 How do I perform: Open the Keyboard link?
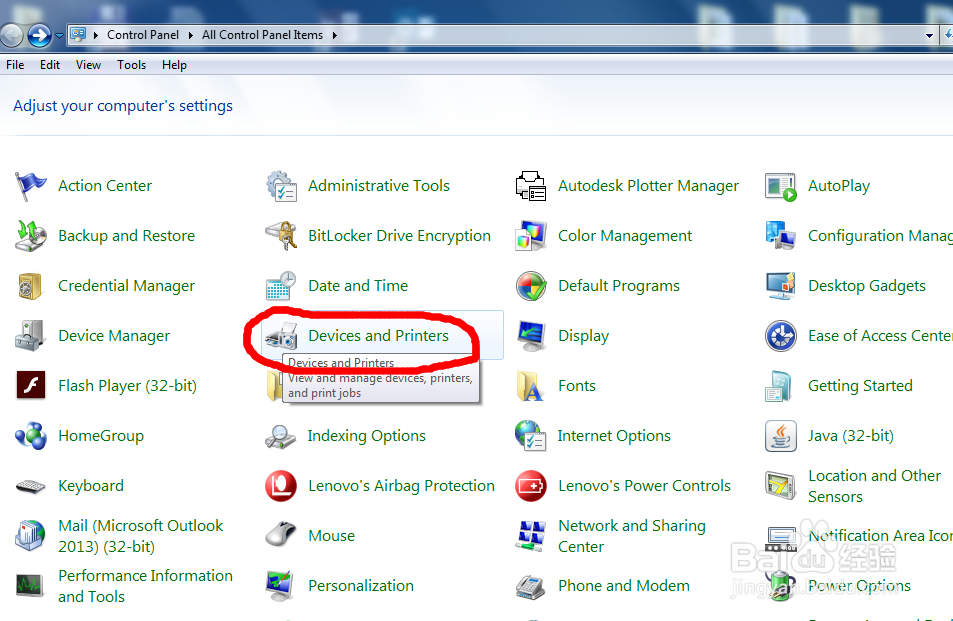point(91,486)
